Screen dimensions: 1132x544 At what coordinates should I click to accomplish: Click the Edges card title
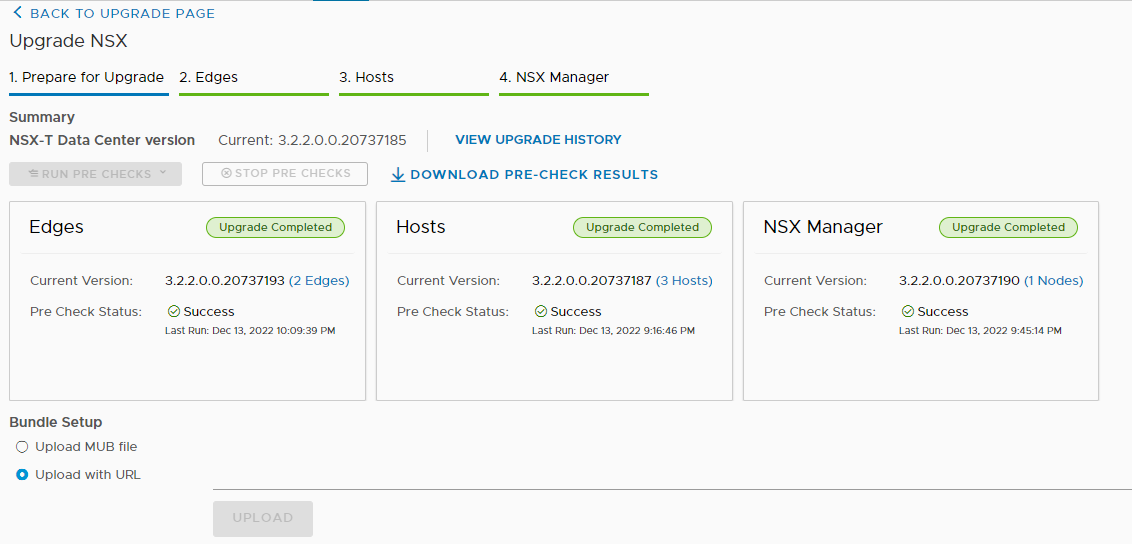[x=56, y=227]
